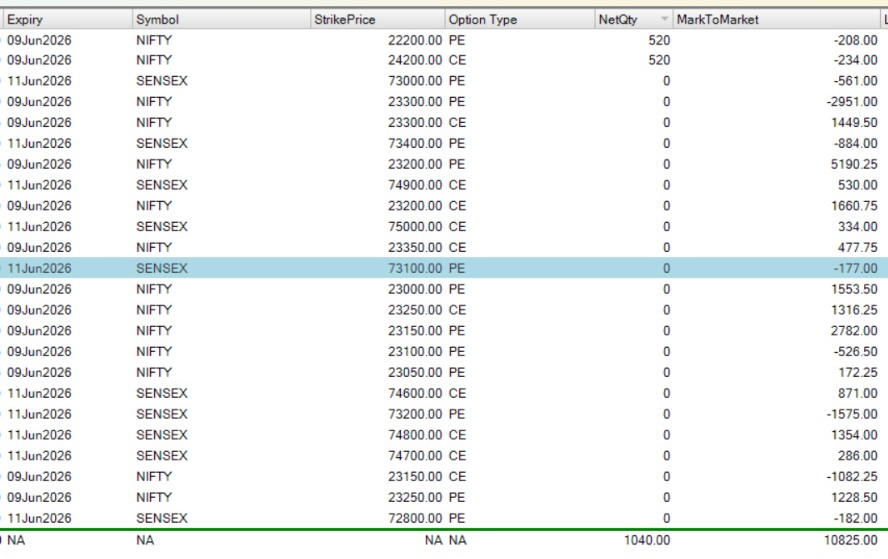Select the SENSEX 75000.00 strike cell

pos(415,227)
